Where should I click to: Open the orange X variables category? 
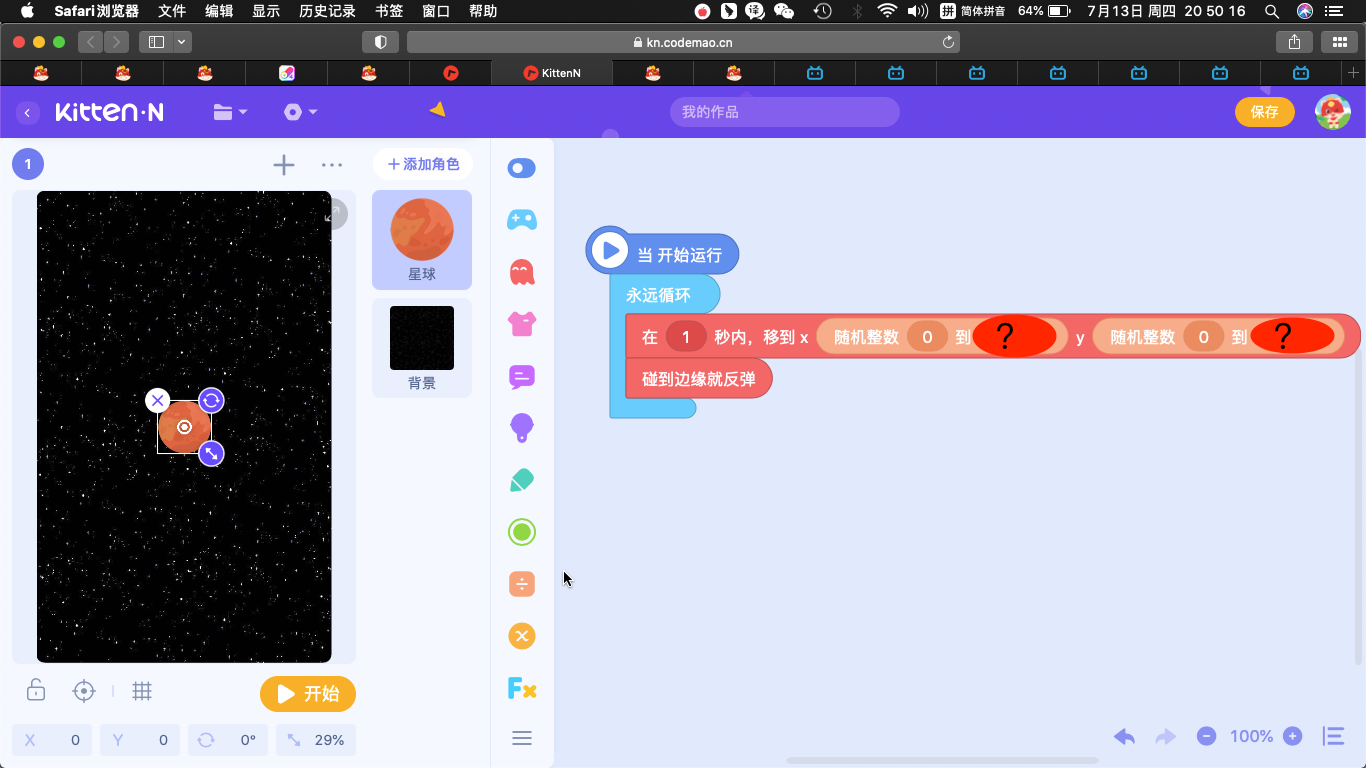[522, 636]
